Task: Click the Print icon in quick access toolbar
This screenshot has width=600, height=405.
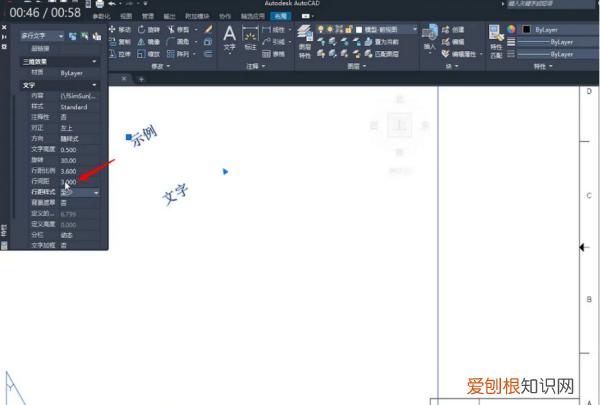Action: [100, 4]
